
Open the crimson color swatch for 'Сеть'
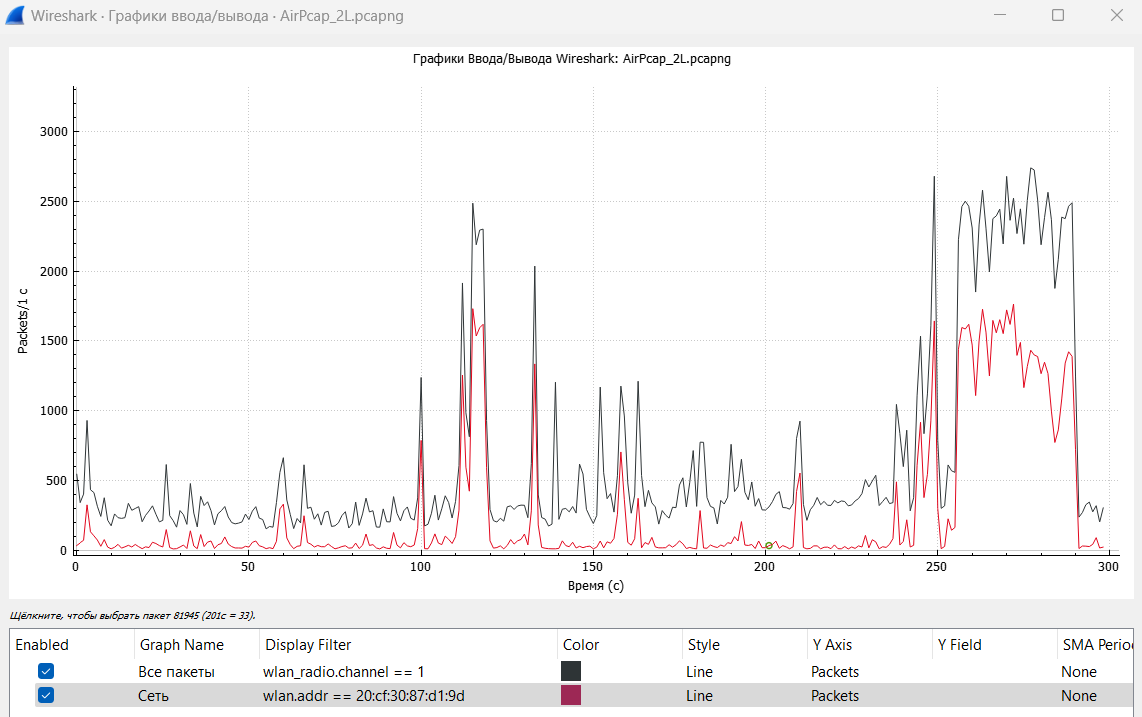click(x=571, y=695)
